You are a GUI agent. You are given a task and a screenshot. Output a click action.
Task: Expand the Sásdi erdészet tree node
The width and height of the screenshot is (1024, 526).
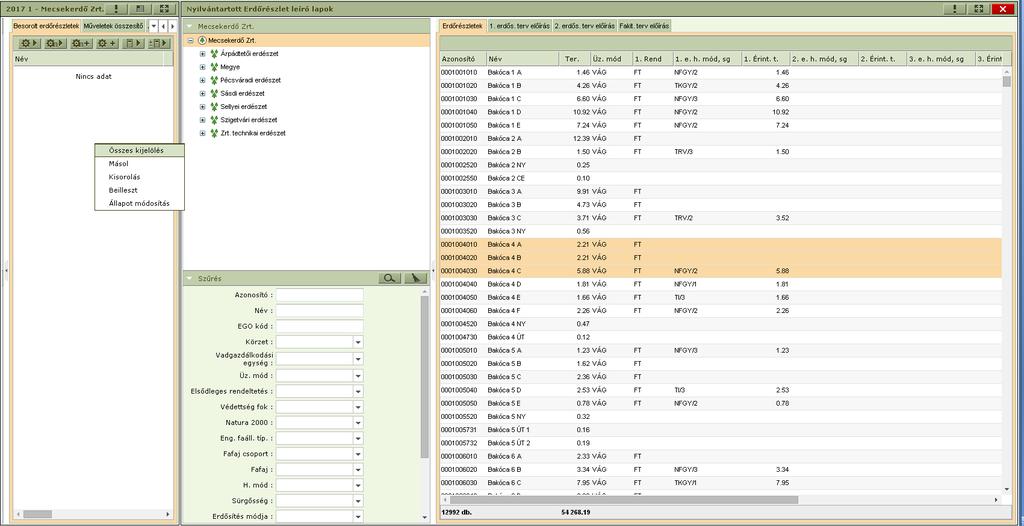(x=202, y=93)
